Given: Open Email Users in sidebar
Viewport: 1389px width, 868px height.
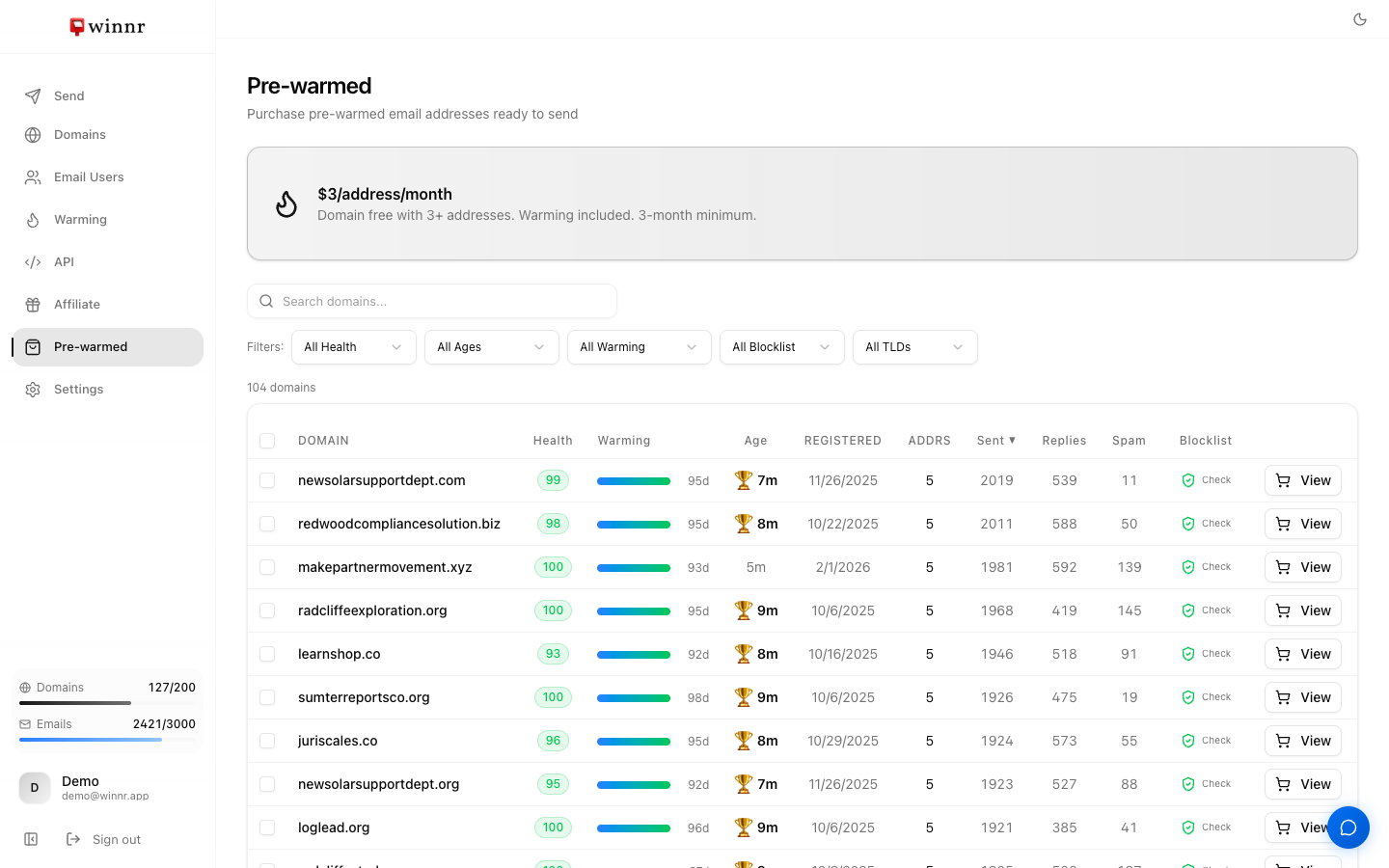Looking at the screenshot, I should coord(107,177).
